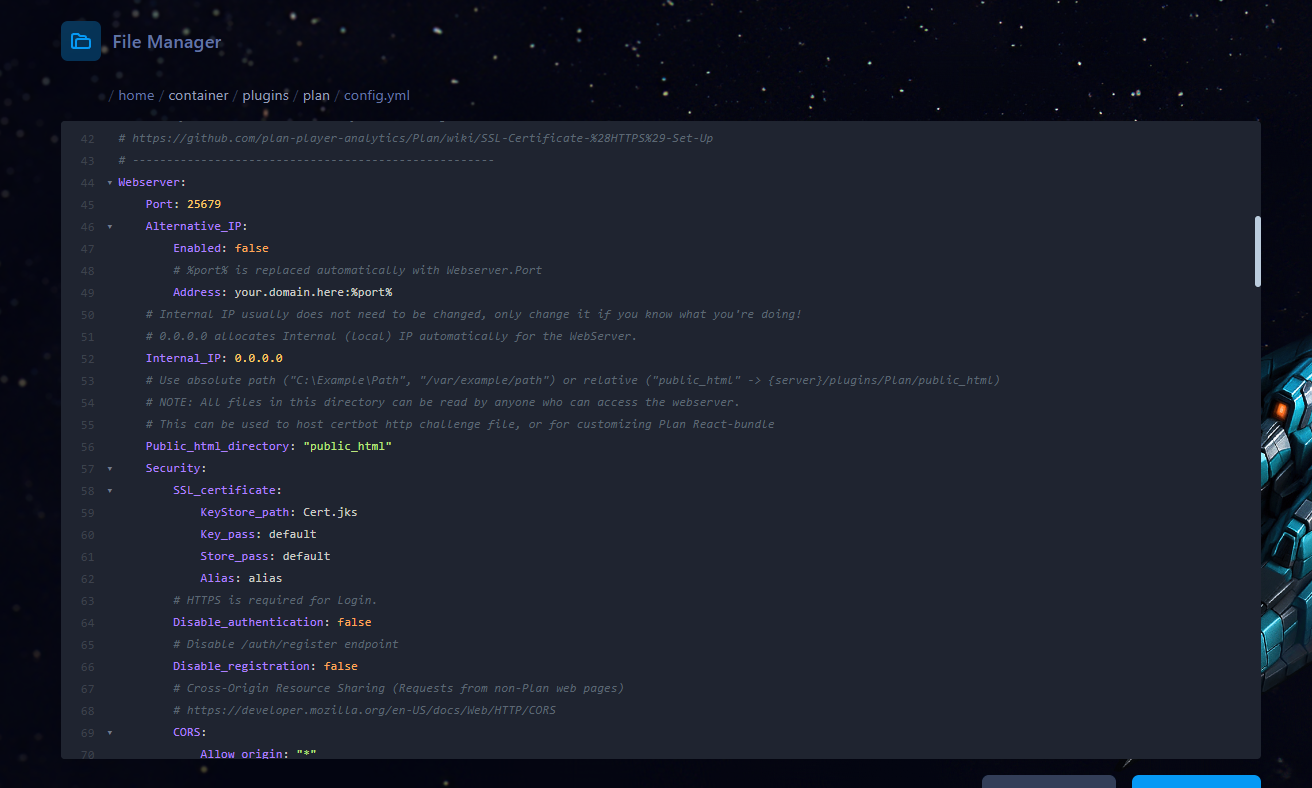Open the plan folder in breadcrumb
The width and height of the screenshot is (1312, 788).
[316, 96]
